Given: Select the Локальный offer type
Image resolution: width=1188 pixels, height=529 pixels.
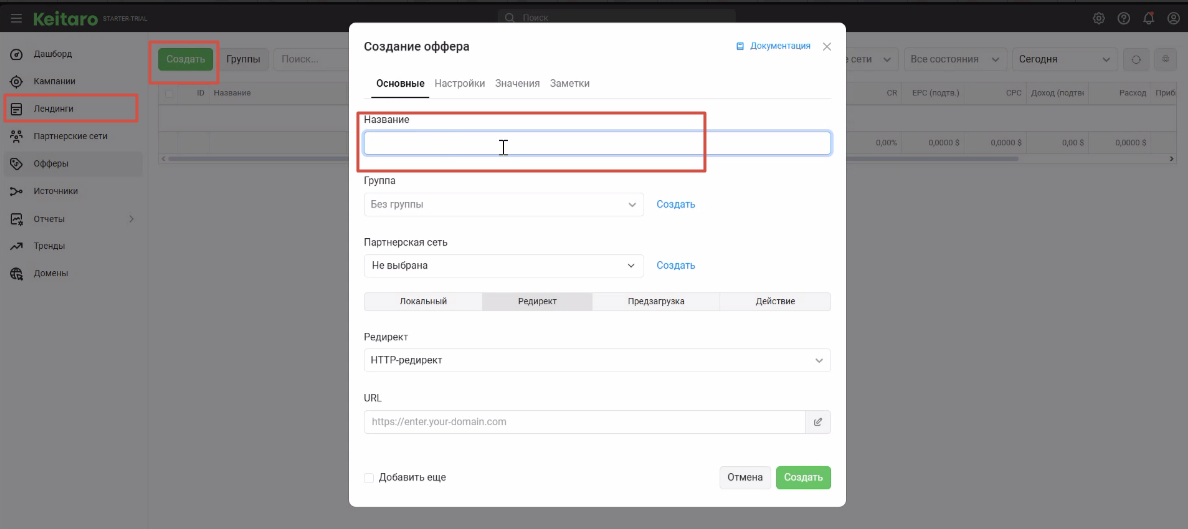Looking at the screenshot, I should tap(423, 301).
